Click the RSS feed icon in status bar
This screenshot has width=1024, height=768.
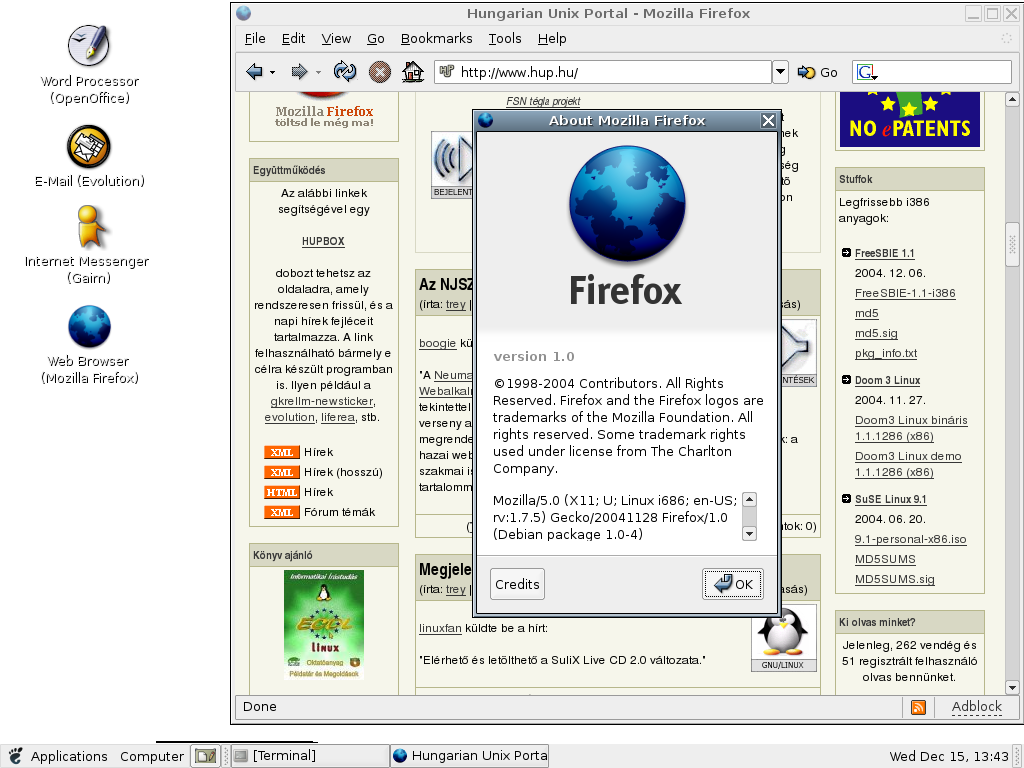click(x=918, y=707)
